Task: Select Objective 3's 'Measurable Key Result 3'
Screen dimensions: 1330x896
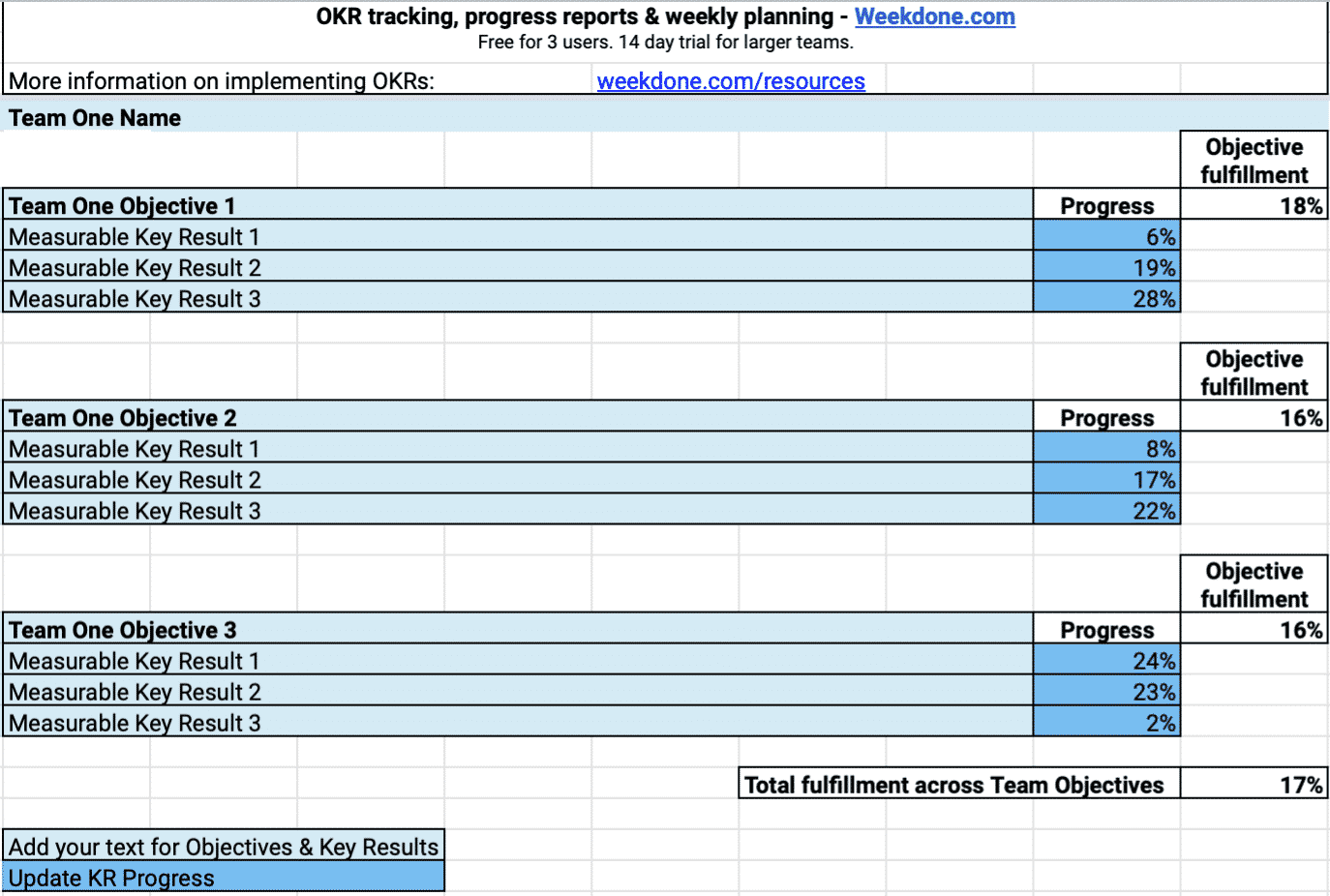Action: click(x=519, y=722)
